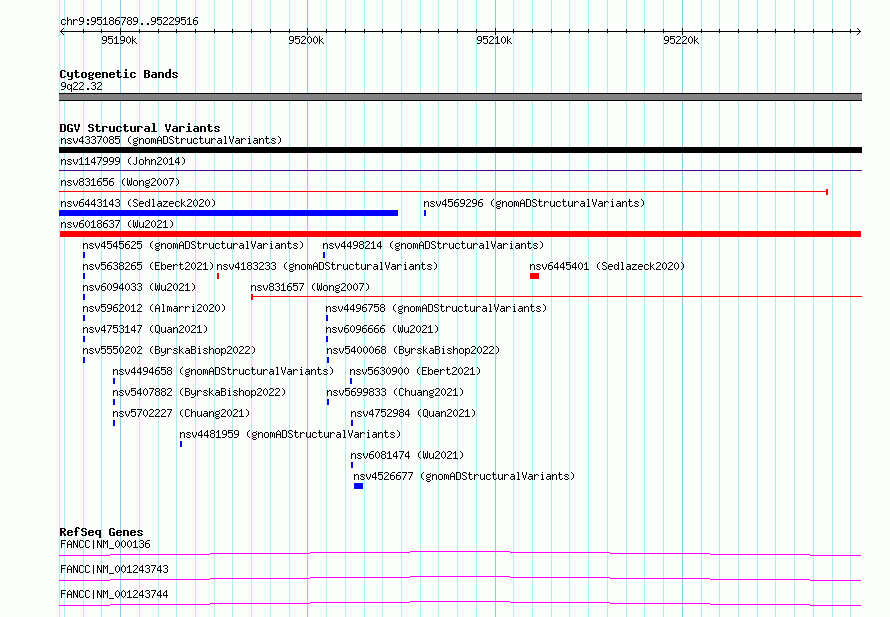Screen dimensions: 890x617
Task: Click the RefSeq Genes track title
Action: (101, 532)
